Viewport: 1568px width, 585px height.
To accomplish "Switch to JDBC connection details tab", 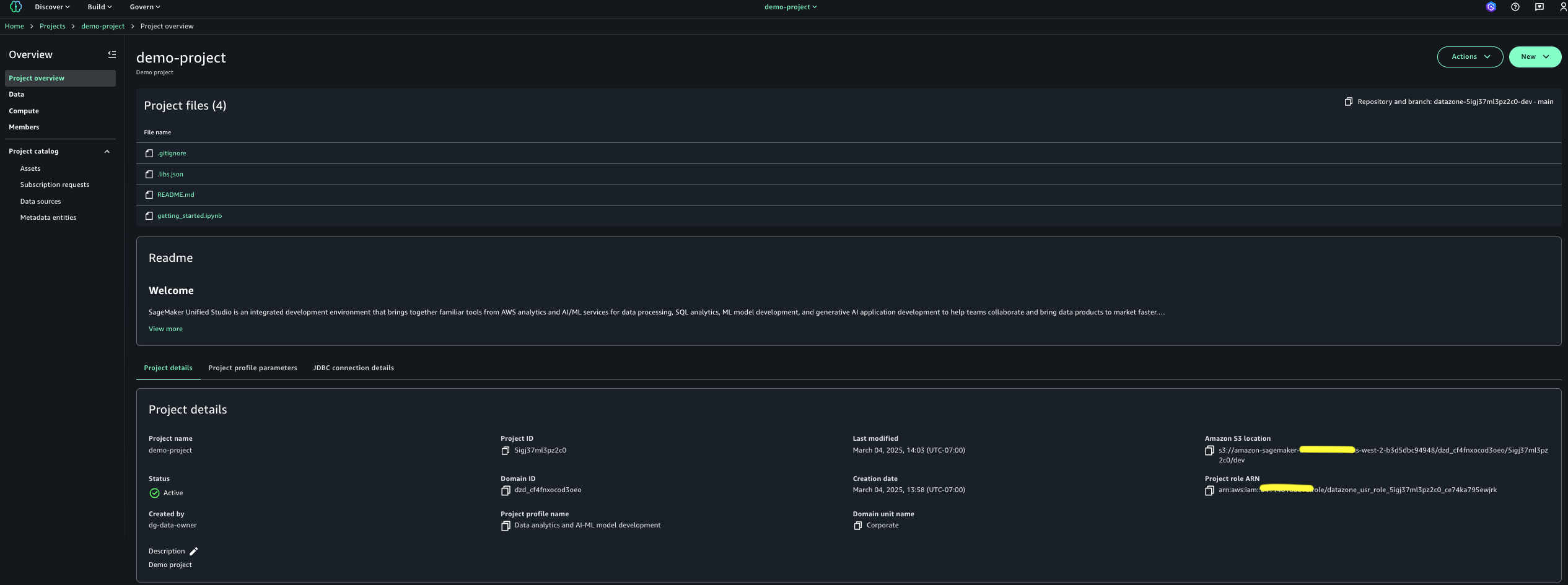I will click(x=354, y=368).
